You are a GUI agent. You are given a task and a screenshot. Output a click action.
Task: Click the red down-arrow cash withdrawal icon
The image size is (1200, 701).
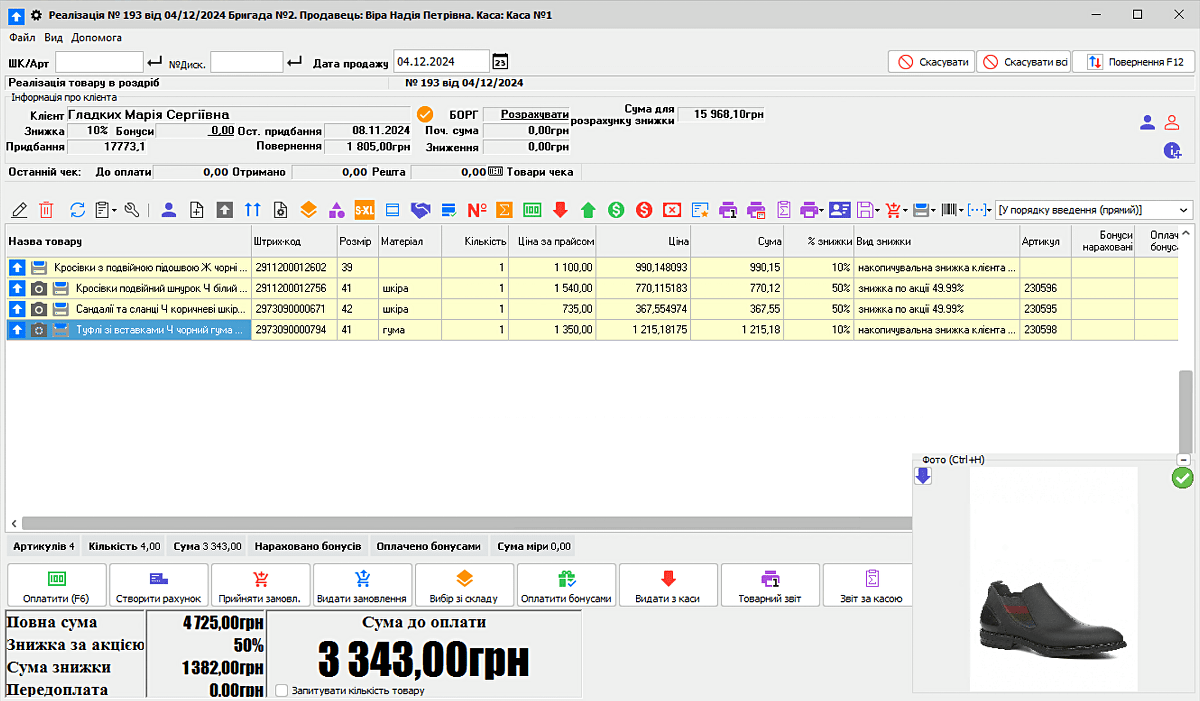point(560,210)
